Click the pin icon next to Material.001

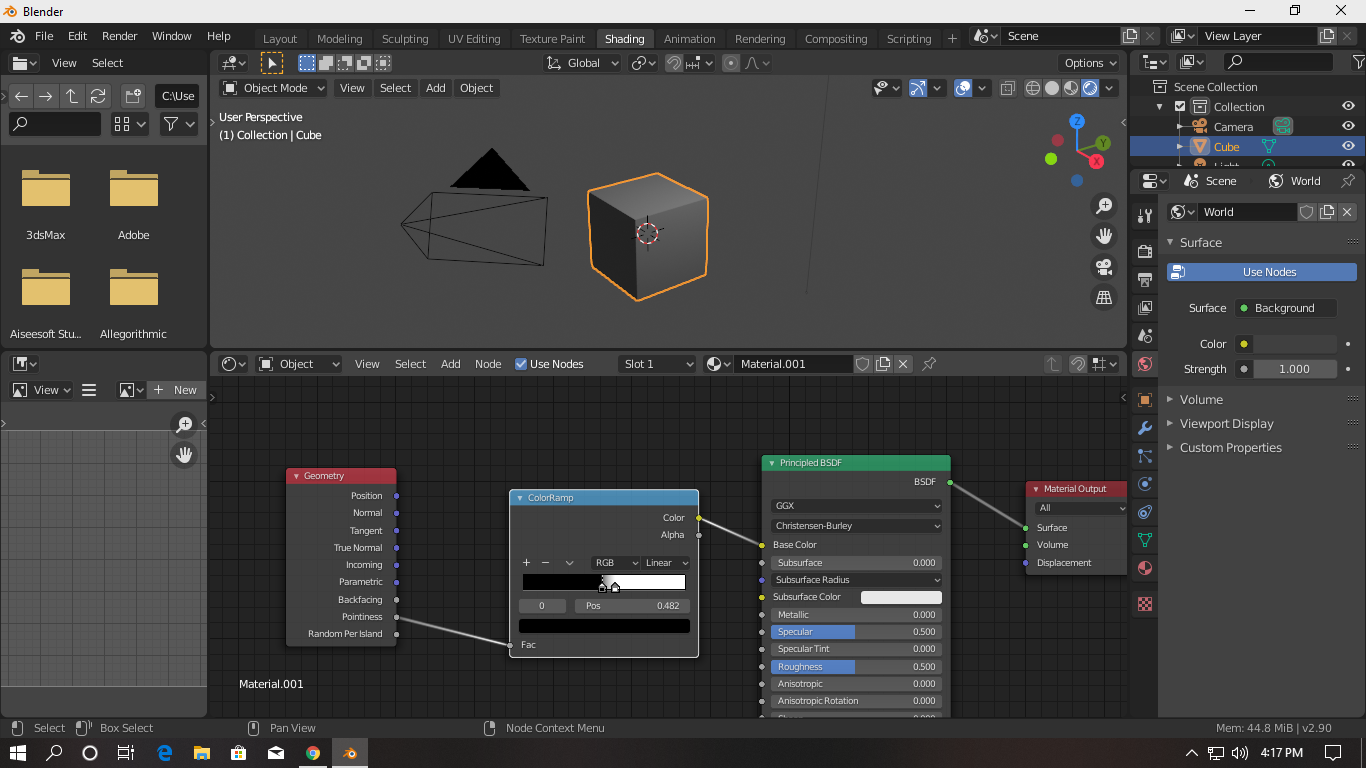click(929, 364)
